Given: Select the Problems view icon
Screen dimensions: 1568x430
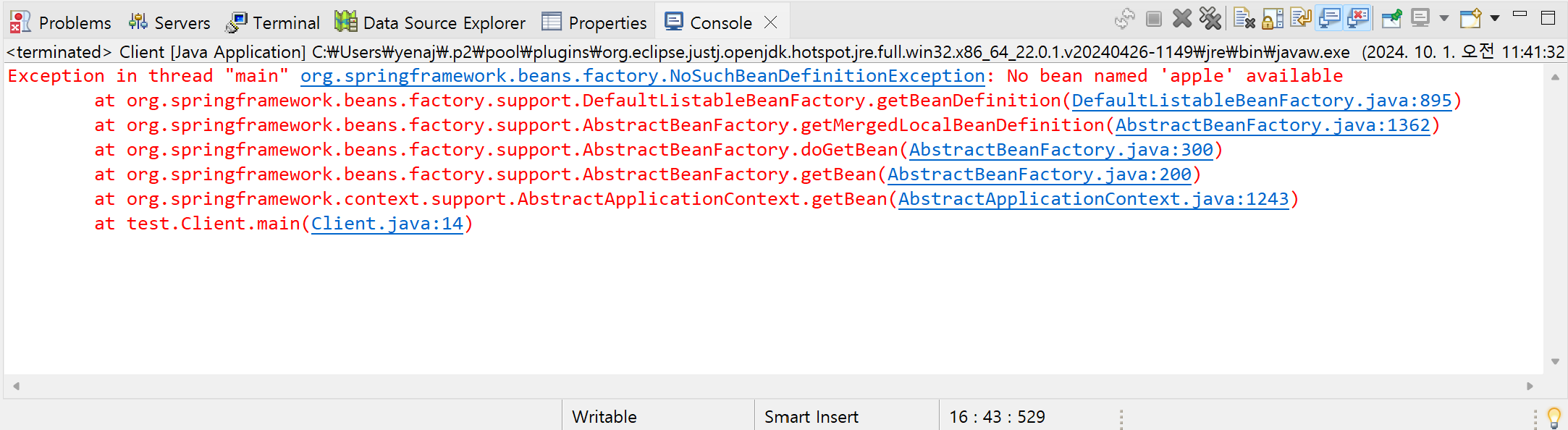Looking at the screenshot, I should click(20, 22).
